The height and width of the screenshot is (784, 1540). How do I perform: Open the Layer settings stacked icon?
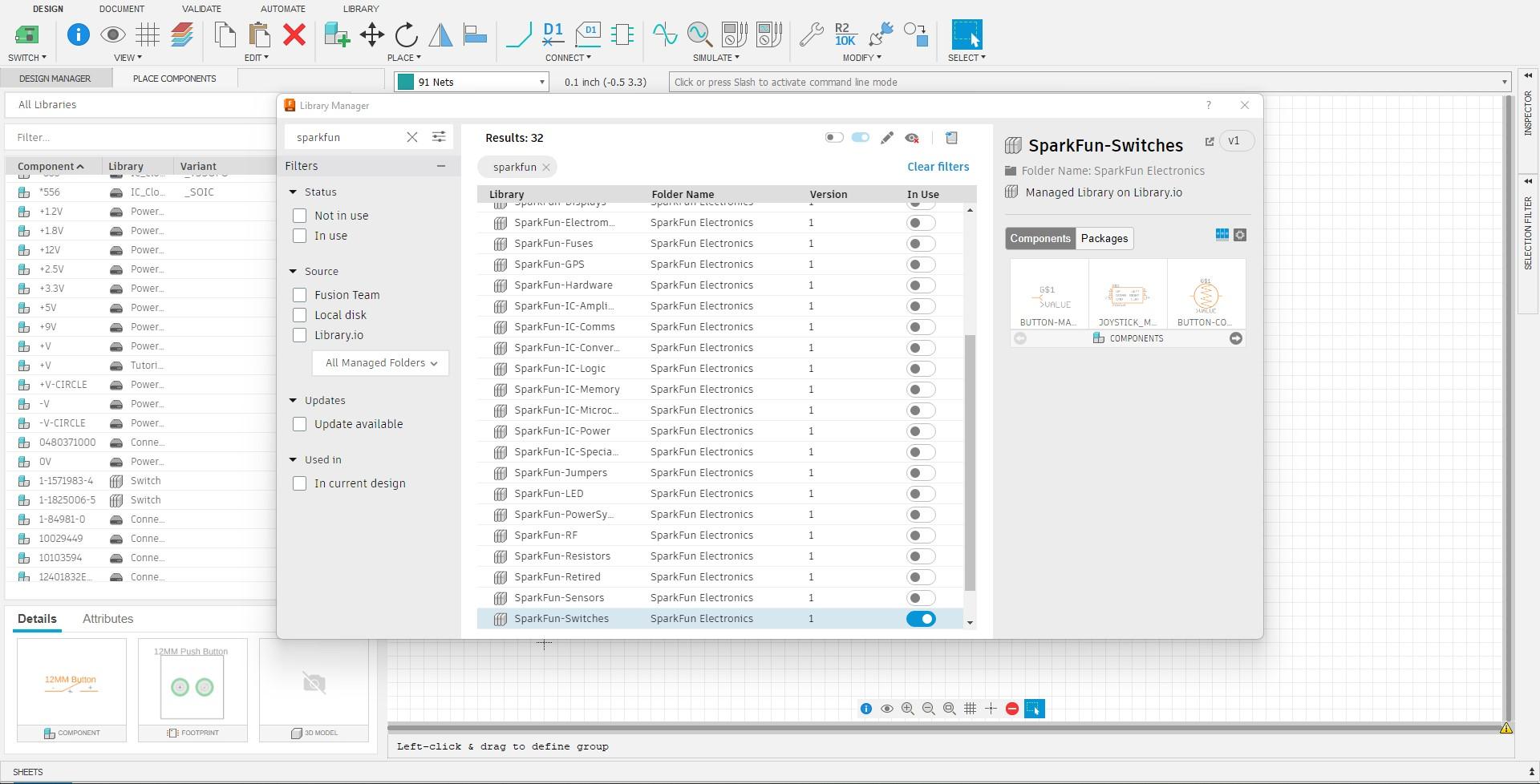point(182,34)
